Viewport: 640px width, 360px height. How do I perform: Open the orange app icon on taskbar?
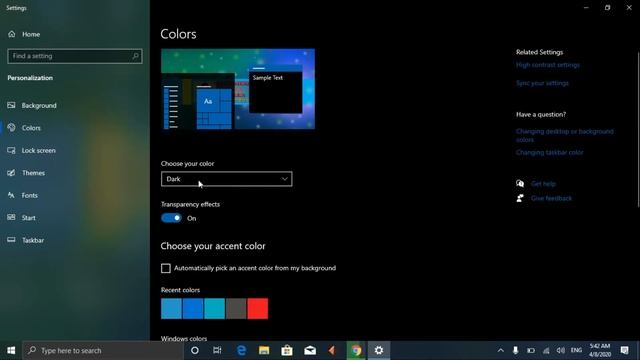pyautogui.click(x=332, y=351)
